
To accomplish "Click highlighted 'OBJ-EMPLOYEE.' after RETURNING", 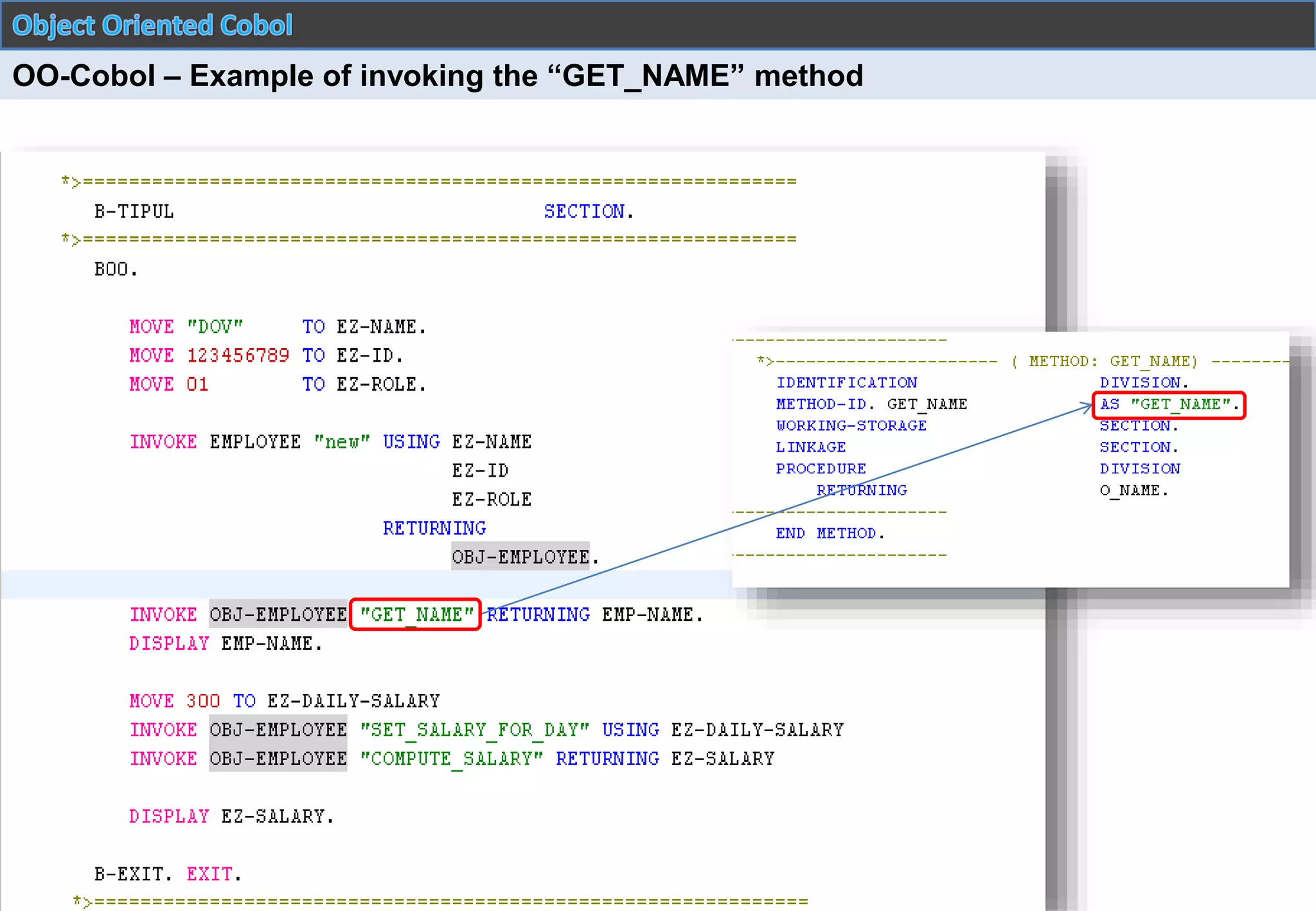I will point(525,557).
